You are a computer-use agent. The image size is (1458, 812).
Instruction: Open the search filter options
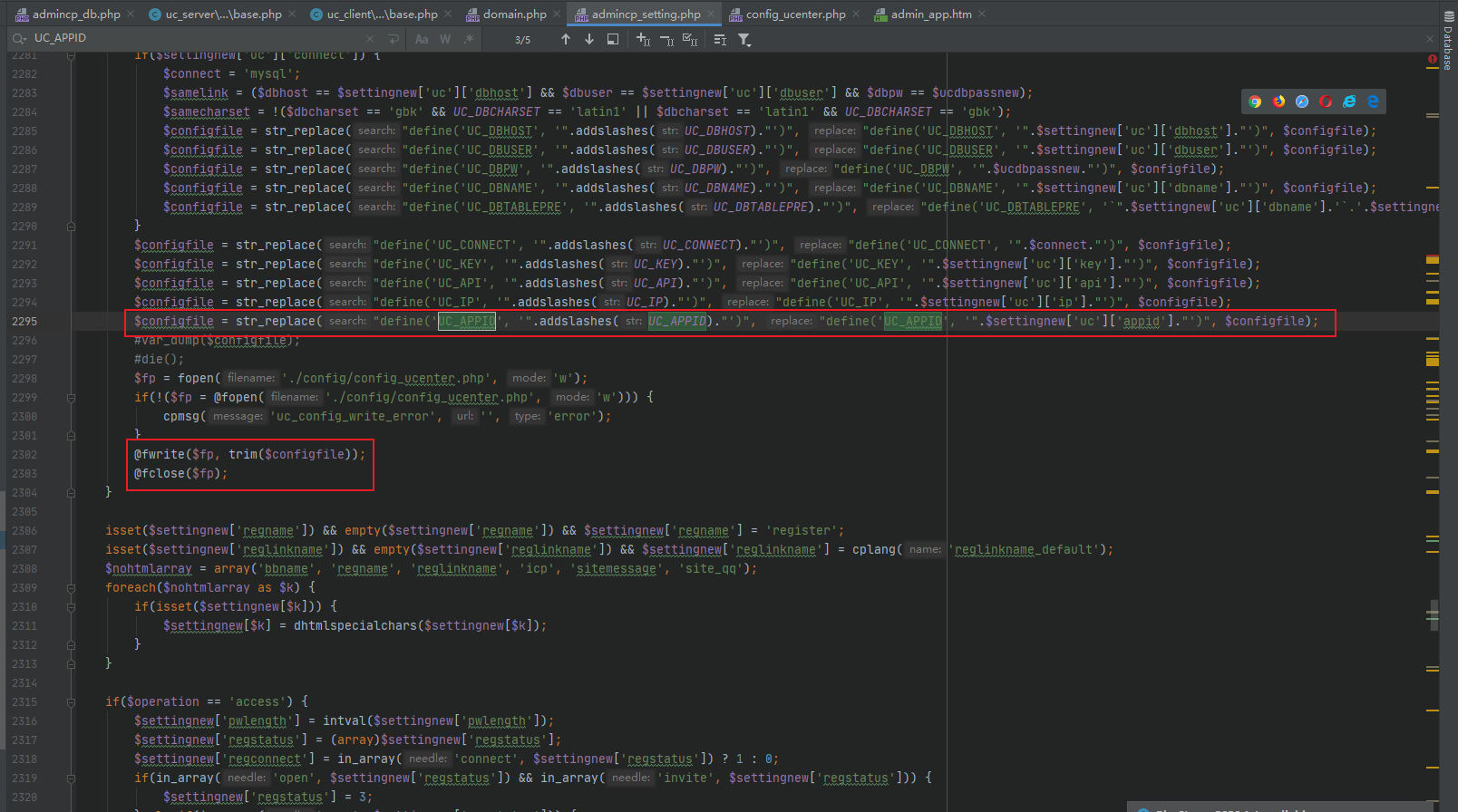pos(744,39)
